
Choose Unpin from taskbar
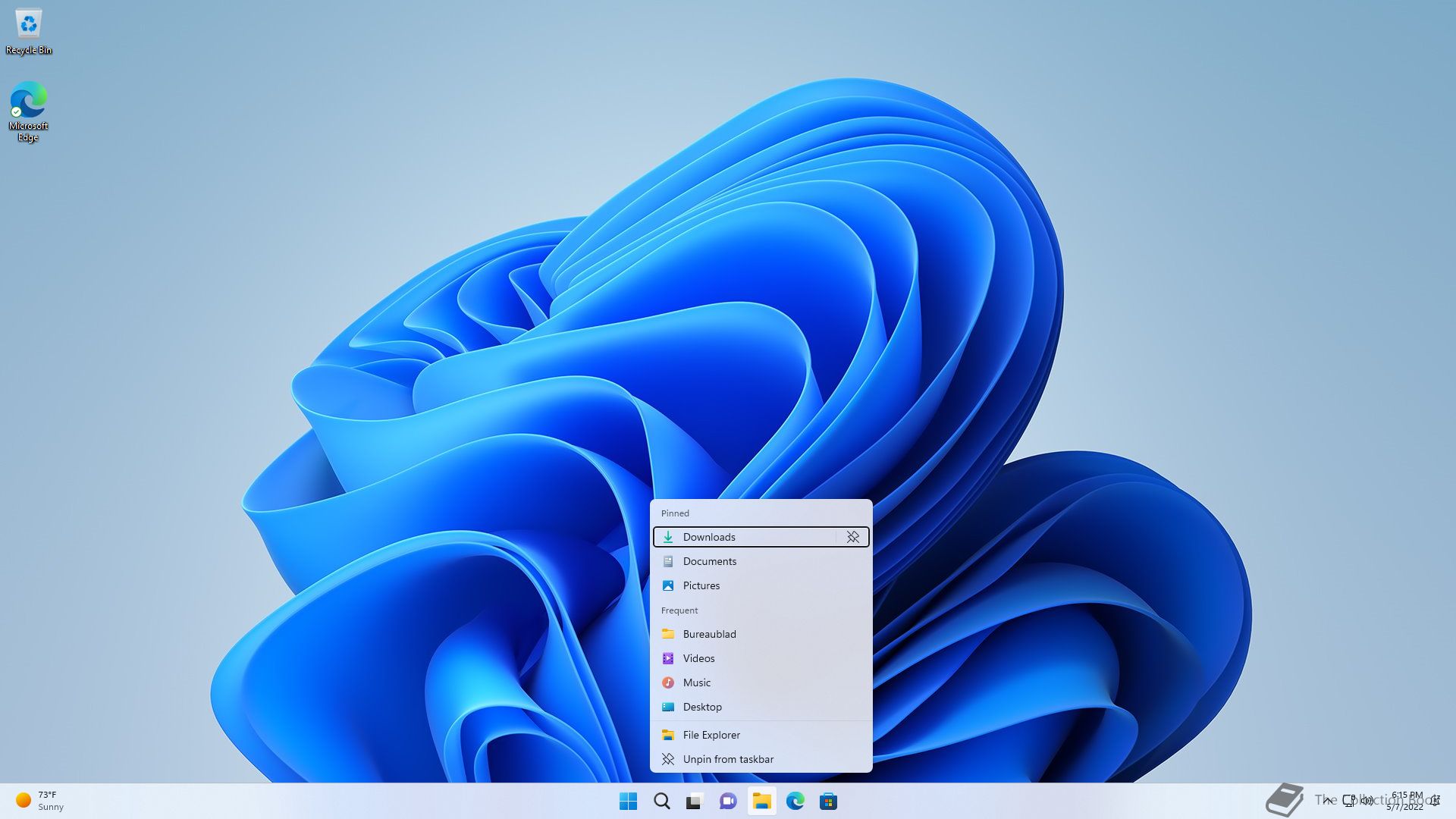pyautogui.click(x=727, y=759)
